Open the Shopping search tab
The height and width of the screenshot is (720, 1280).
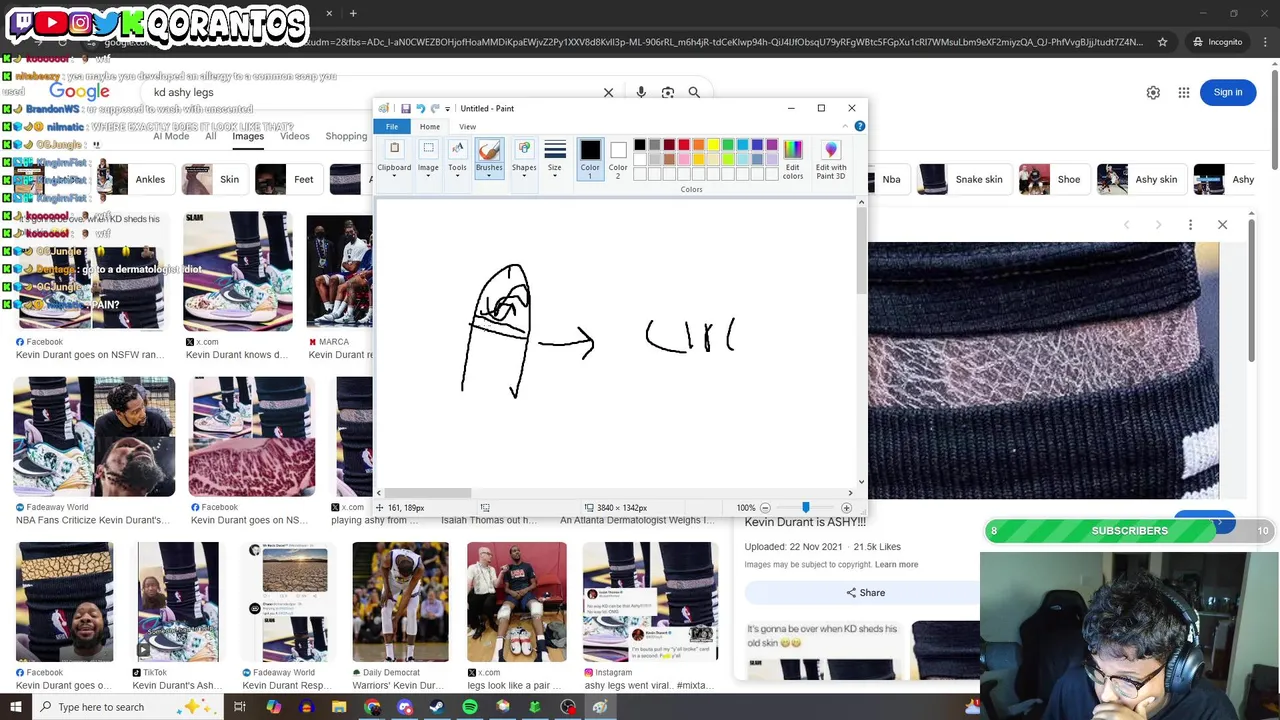(x=347, y=136)
